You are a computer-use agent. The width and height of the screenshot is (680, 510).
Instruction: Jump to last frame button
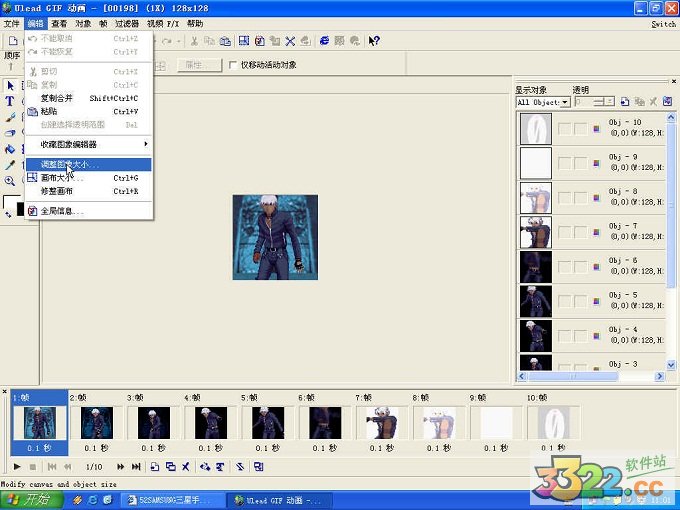[136, 467]
